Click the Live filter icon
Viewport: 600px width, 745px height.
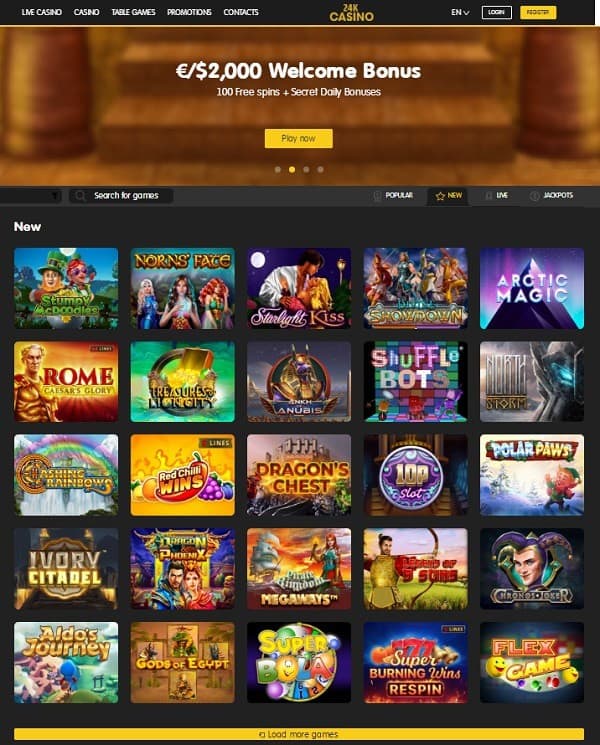click(488, 195)
